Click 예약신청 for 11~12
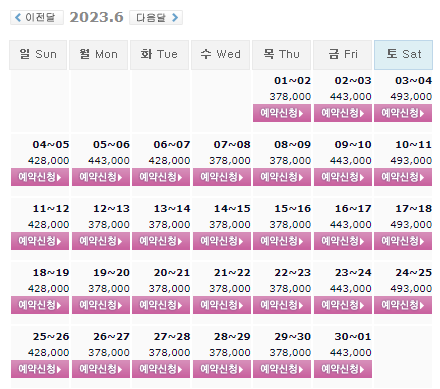440x389 pixels. click(x=40, y=241)
